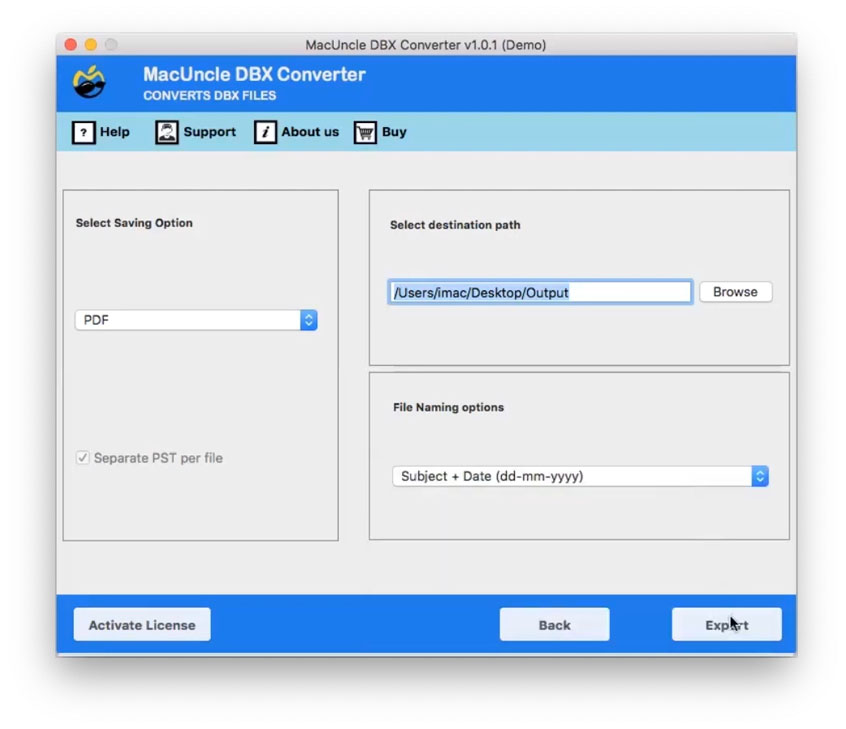
Task: Click the MacUncle DBX Converter logo
Action: (89, 81)
